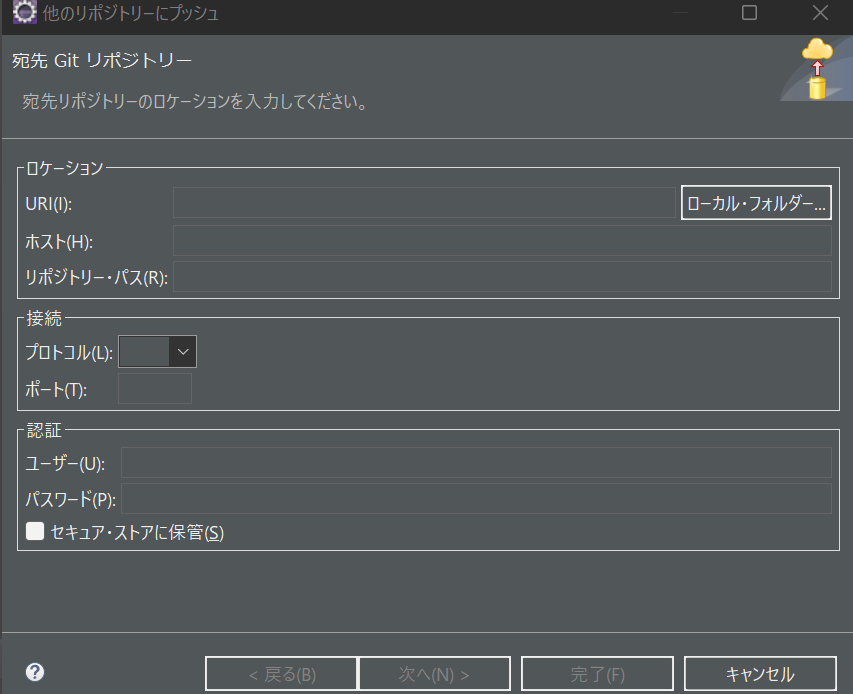The height and width of the screenshot is (694, 853).
Task: Click the push-to-cloud wizard banner icon
Action: click(815, 68)
